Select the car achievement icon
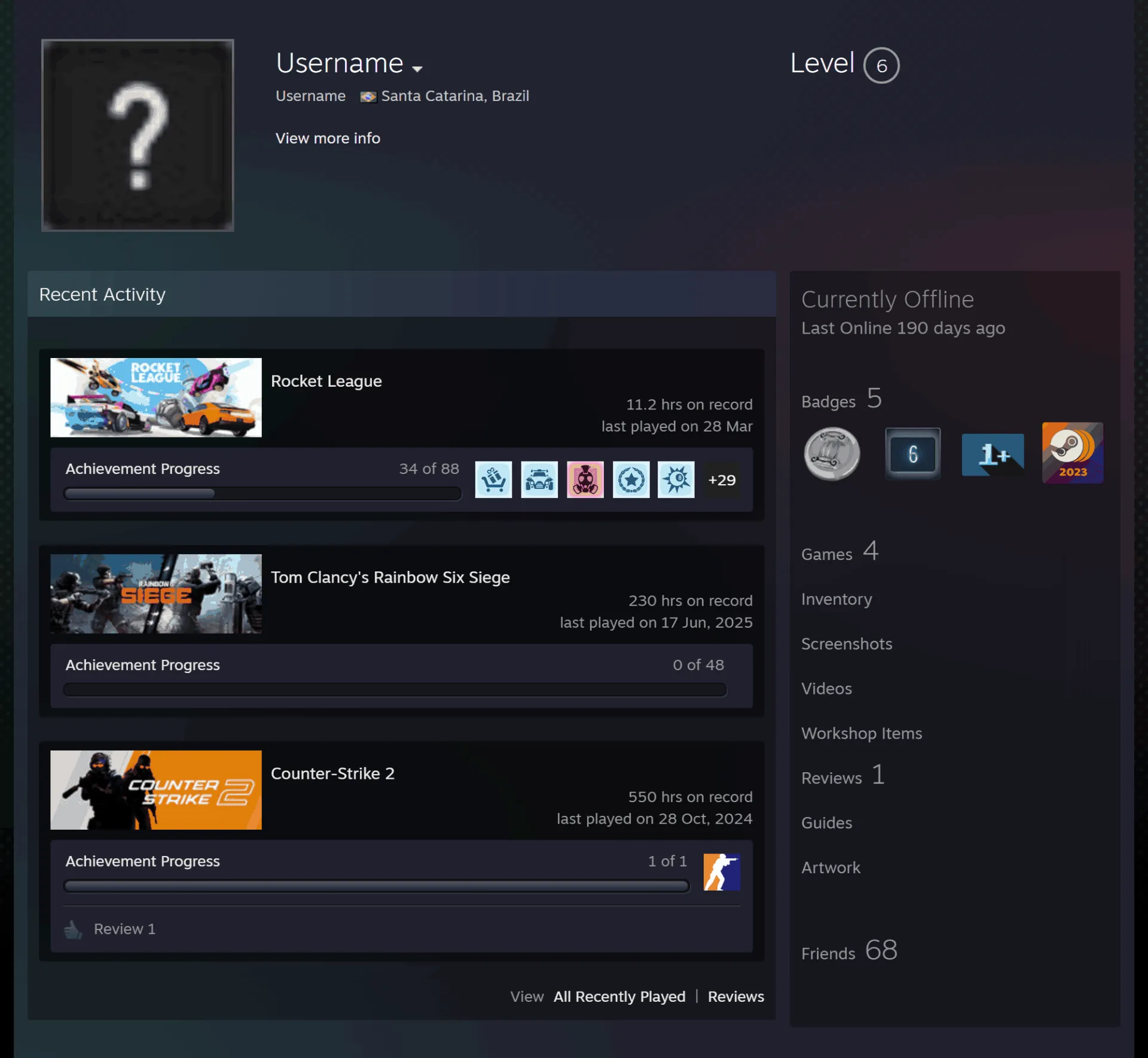Viewport: 1148px width, 1058px height. [539, 479]
